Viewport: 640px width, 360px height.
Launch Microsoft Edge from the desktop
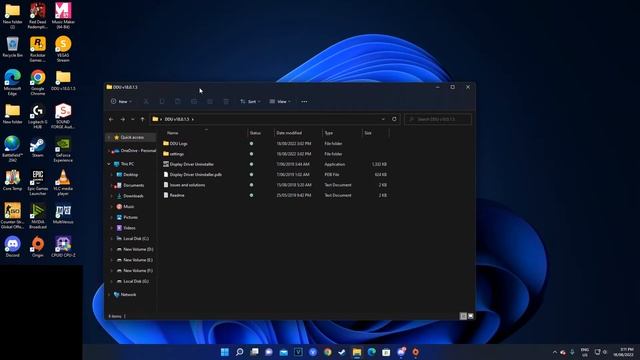(x=13, y=82)
